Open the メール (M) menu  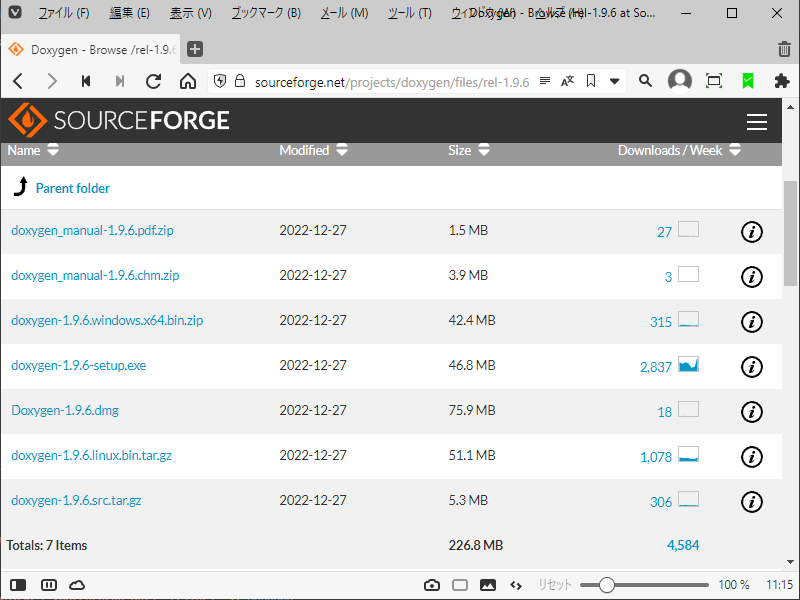pyautogui.click(x=344, y=13)
